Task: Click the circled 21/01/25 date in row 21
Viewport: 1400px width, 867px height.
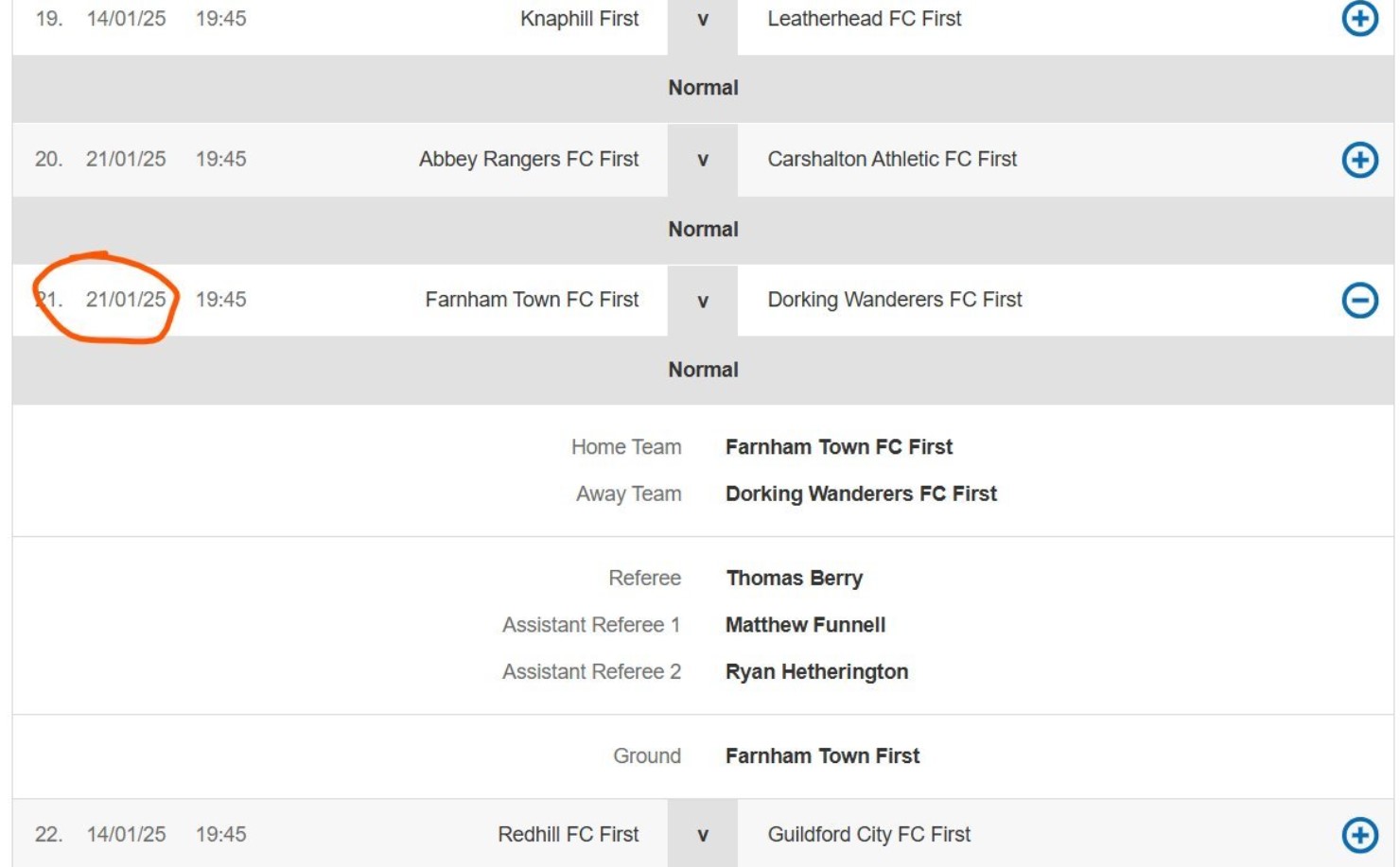Action: (126, 300)
